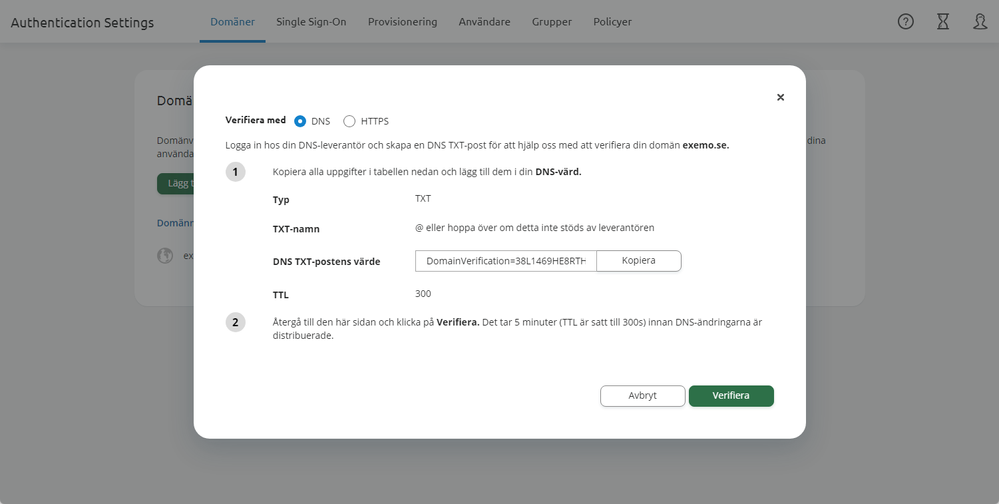Image resolution: width=999 pixels, height=504 pixels.
Task: Click the step 1 number badge
Action: [235, 172]
